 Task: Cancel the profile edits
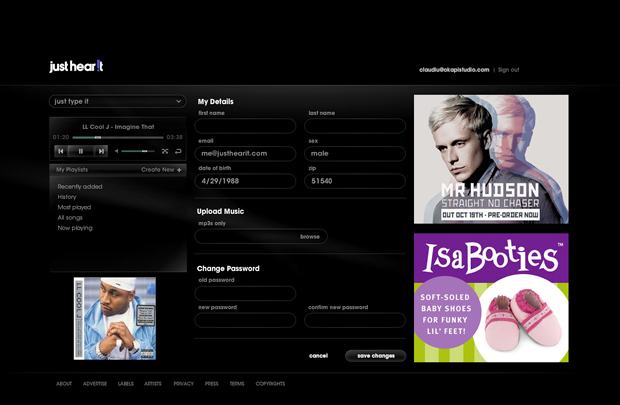pyautogui.click(x=318, y=356)
